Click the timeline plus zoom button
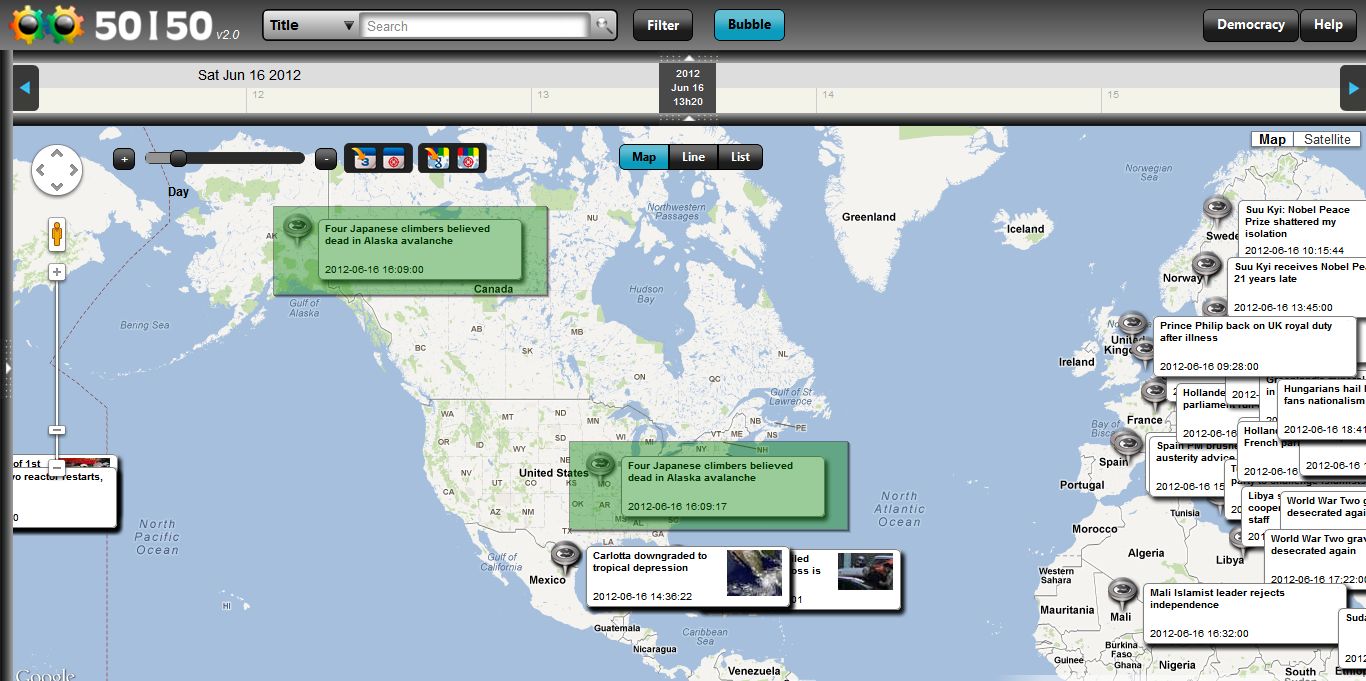The image size is (1366, 681). click(124, 158)
